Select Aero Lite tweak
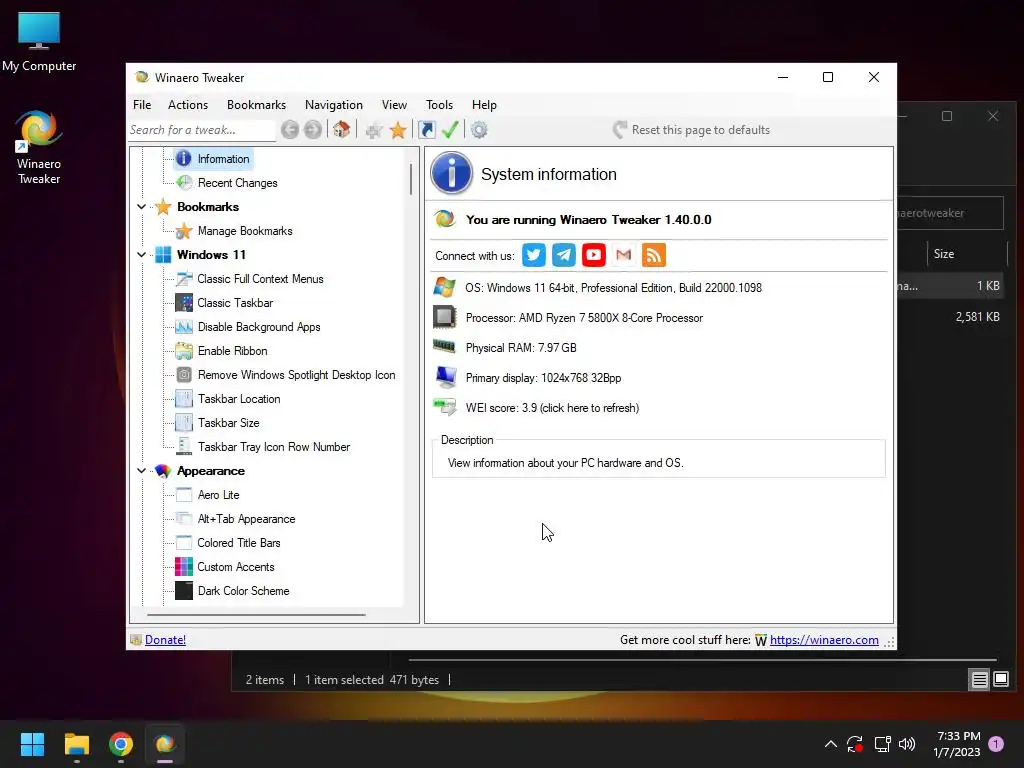This screenshot has height=768, width=1024. (x=218, y=495)
